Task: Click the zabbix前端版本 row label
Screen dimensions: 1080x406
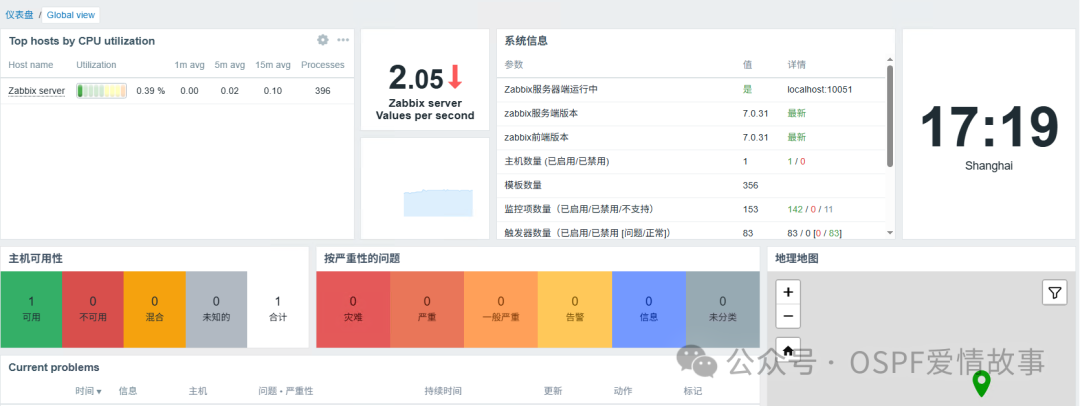Action: click(x=537, y=137)
